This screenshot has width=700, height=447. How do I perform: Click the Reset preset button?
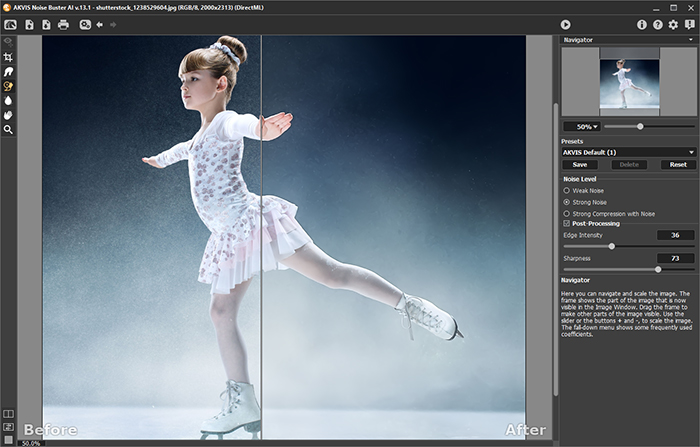[x=678, y=164]
